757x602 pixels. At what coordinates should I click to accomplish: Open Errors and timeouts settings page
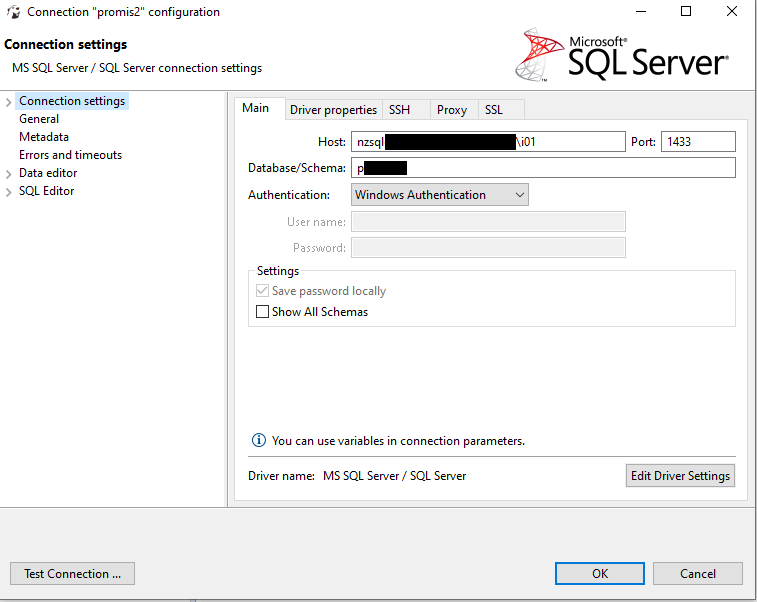tap(70, 155)
